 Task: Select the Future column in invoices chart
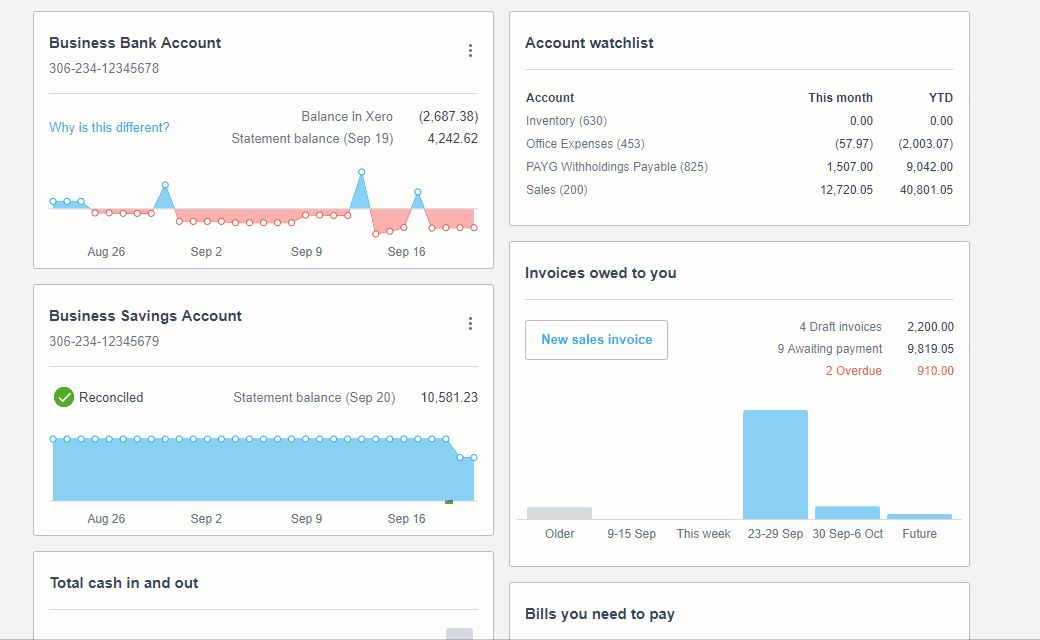(919, 516)
